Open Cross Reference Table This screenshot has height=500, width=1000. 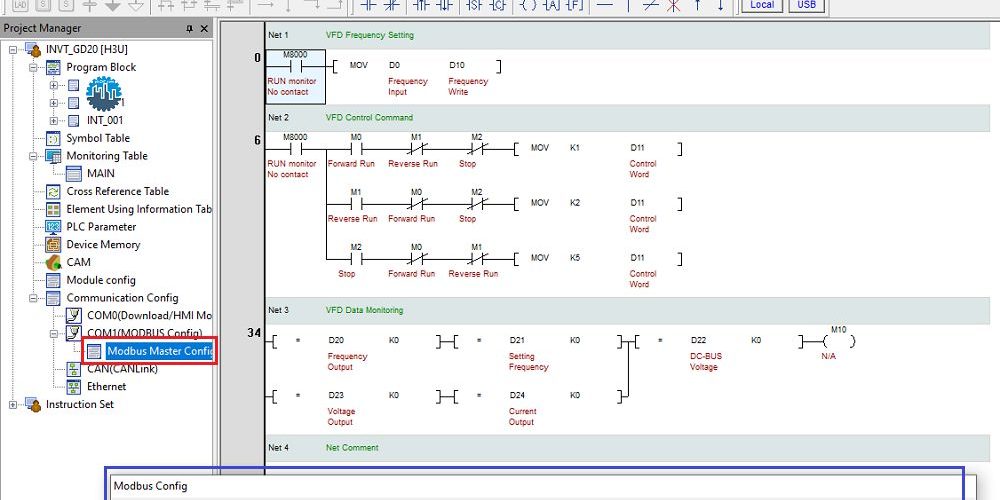pyautogui.click(x=117, y=191)
